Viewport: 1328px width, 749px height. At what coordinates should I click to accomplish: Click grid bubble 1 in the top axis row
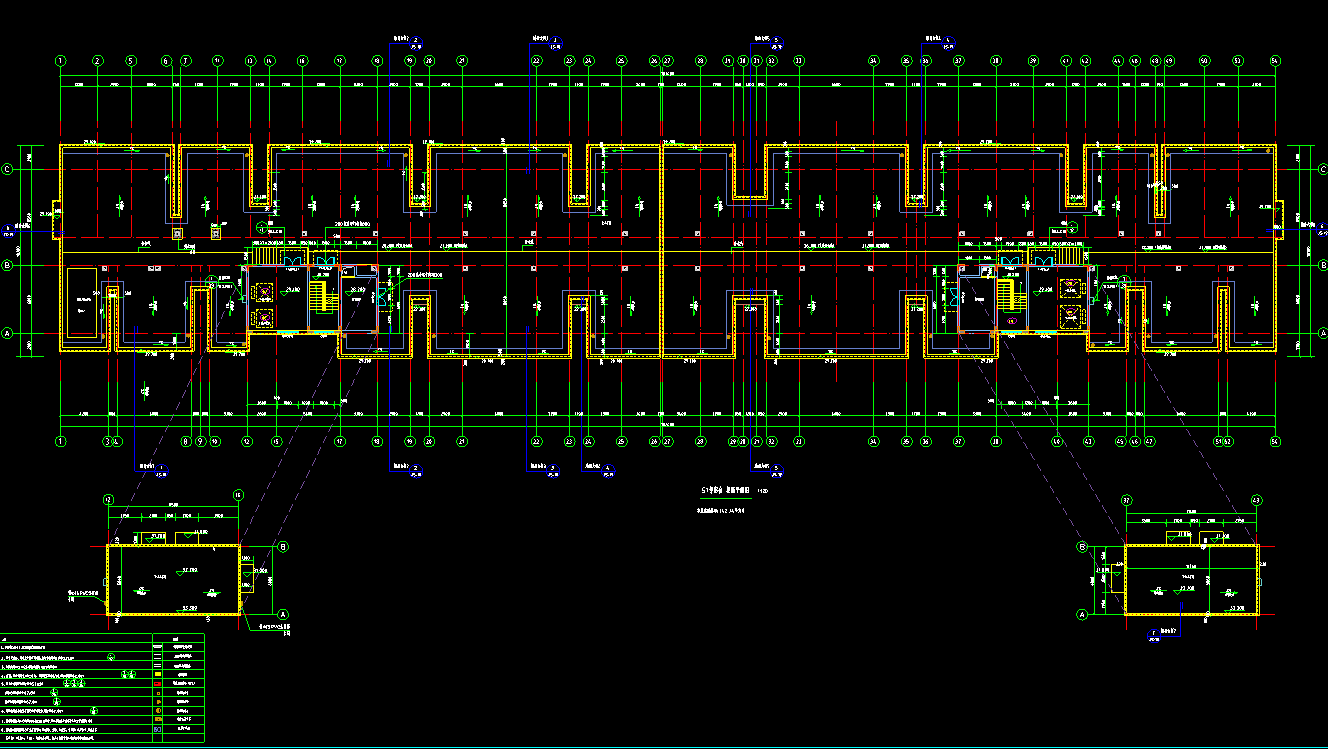coord(61,61)
